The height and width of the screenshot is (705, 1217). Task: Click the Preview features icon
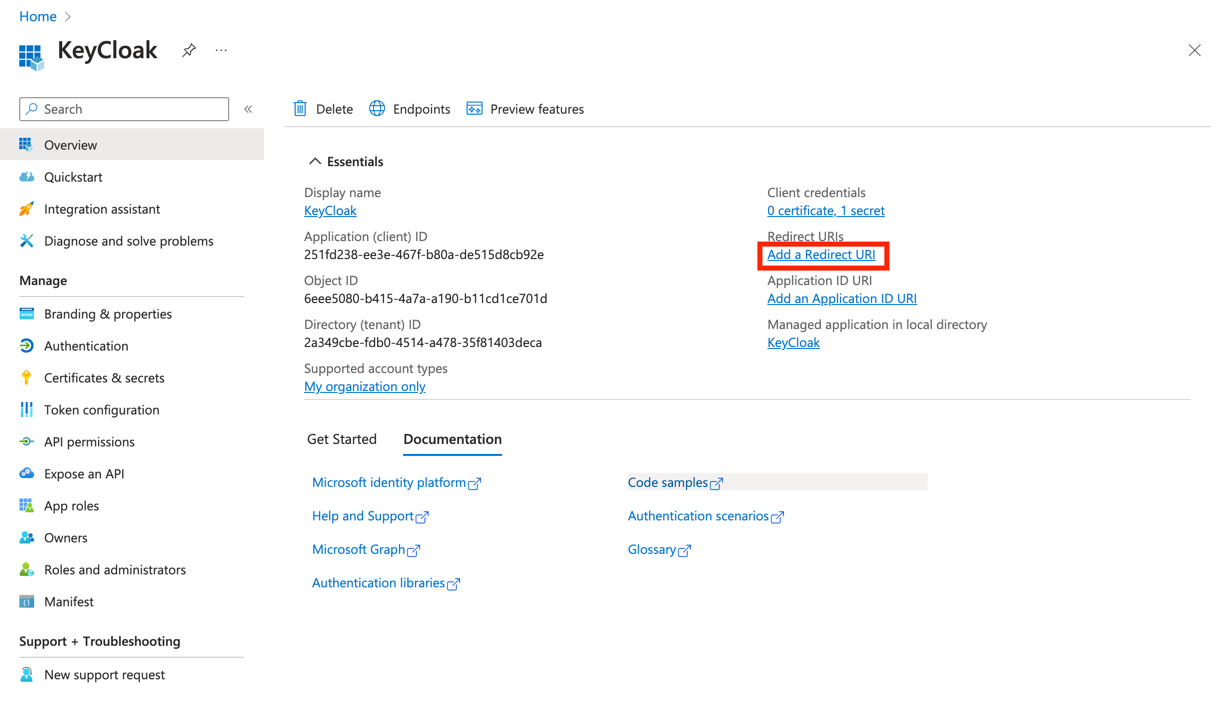pyautogui.click(x=475, y=109)
